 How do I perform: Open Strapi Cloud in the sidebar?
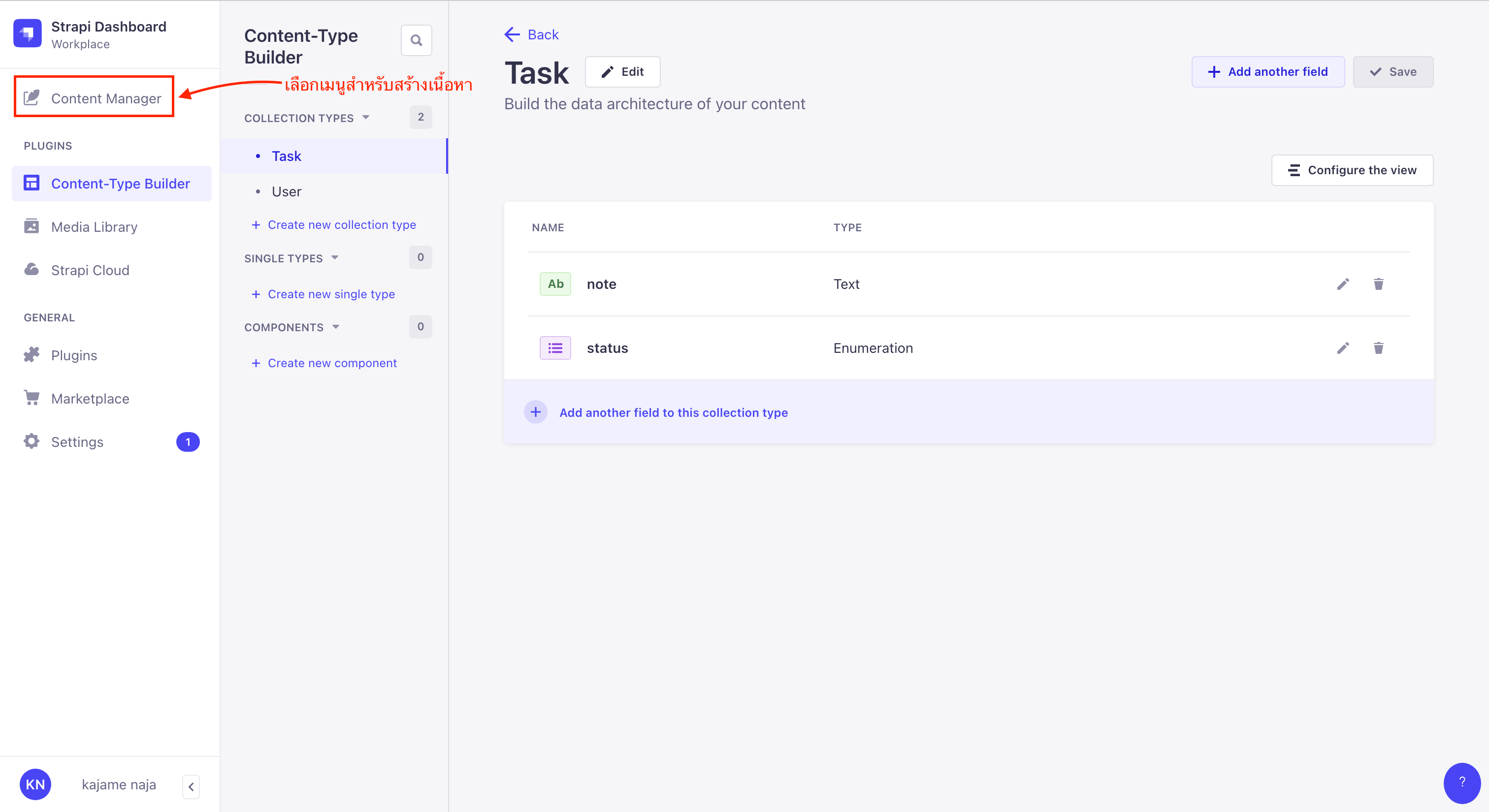tap(76, 270)
